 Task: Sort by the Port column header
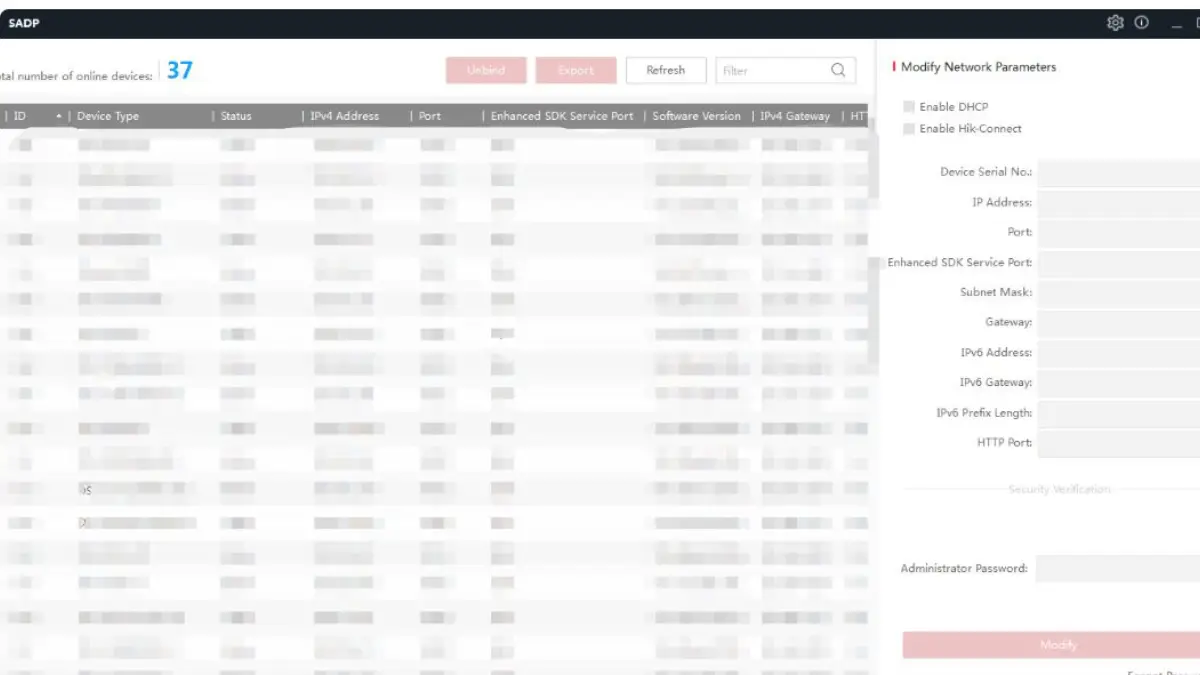(430, 116)
